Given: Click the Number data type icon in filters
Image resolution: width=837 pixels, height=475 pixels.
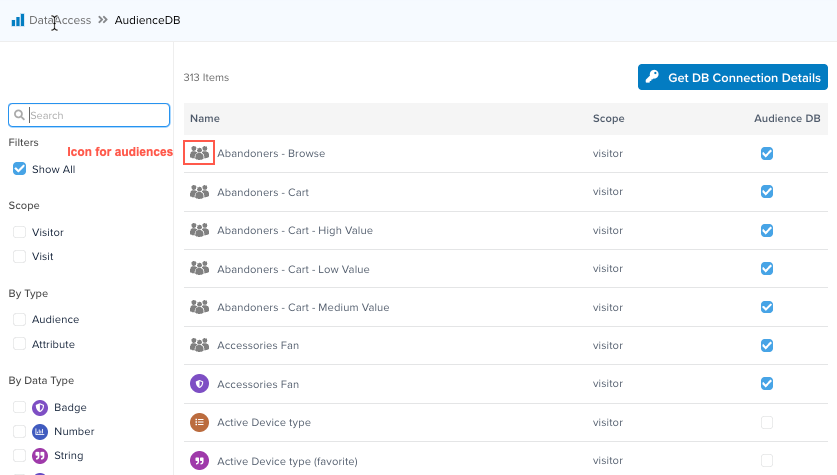Looking at the screenshot, I should click(40, 432).
